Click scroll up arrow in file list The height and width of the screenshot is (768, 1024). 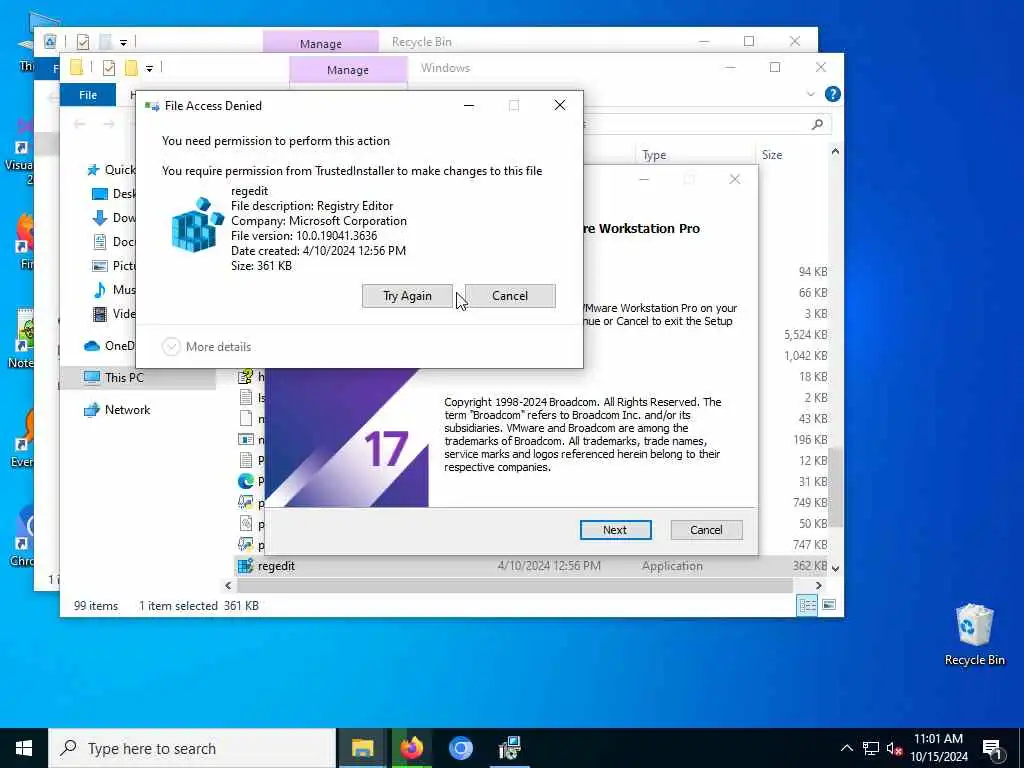835,152
